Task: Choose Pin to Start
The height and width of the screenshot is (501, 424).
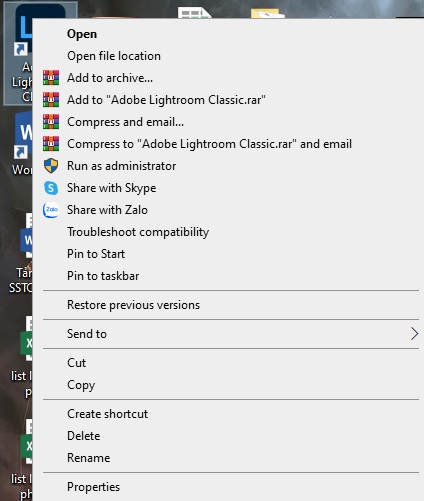Action: pyautogui.click(x=96, y=254)
